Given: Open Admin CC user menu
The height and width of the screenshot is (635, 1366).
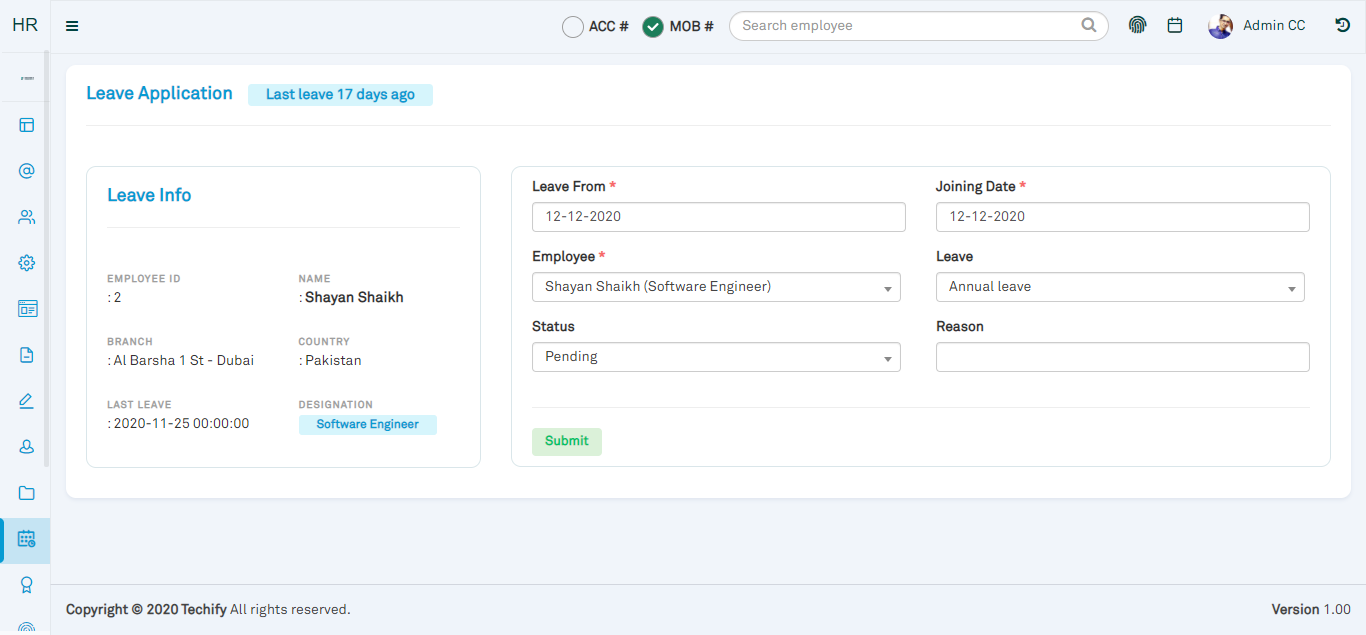Looking at the screenshot, I should (x=1257, y=26).
